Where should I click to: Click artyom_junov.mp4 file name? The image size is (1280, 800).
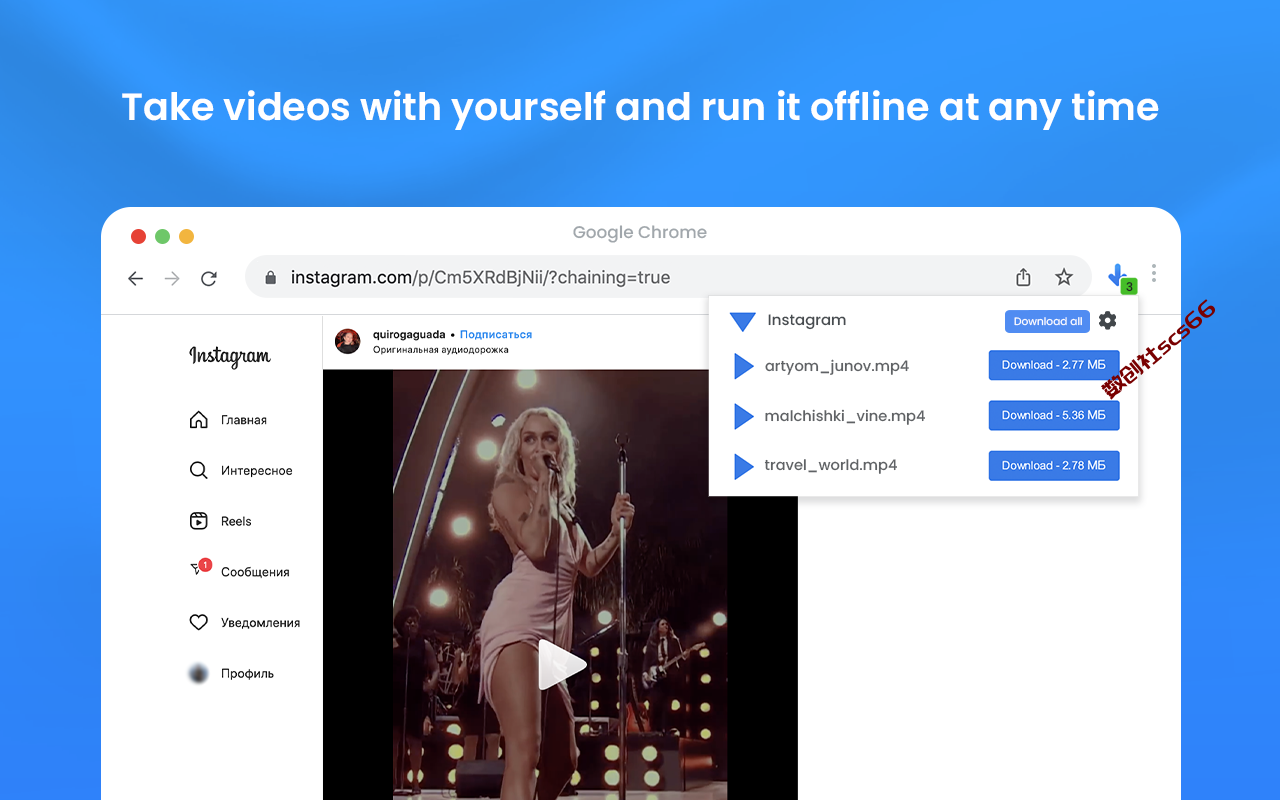click(x=837, y=366)
